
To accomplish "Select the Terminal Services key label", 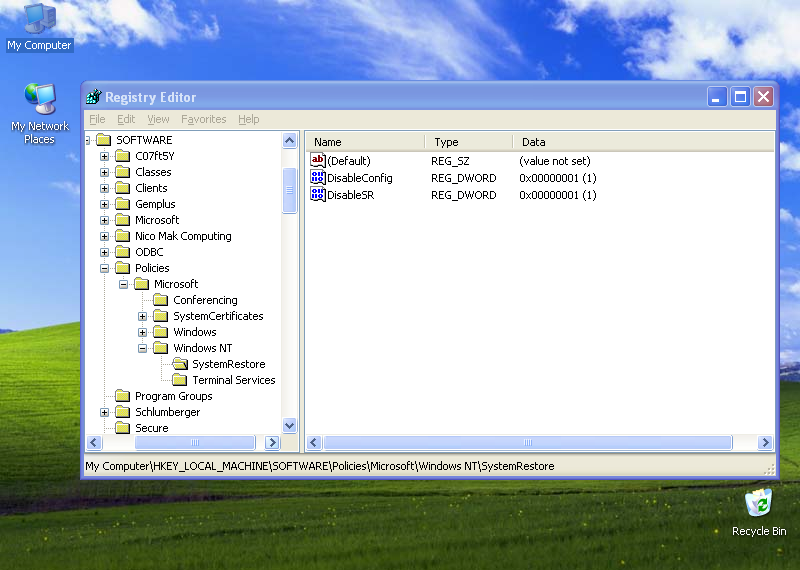I will pos(234,380).
